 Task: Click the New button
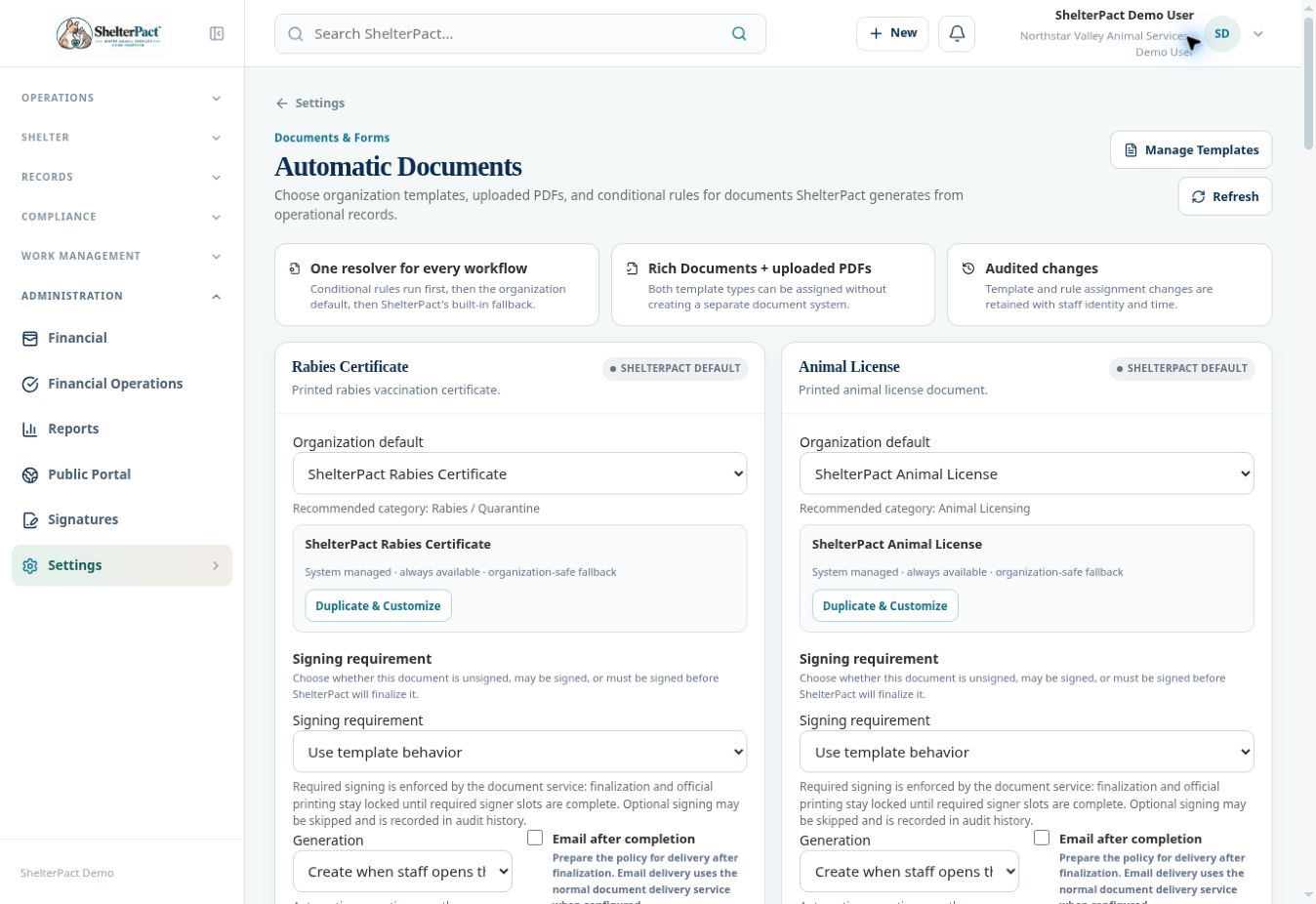click(892, 33)
